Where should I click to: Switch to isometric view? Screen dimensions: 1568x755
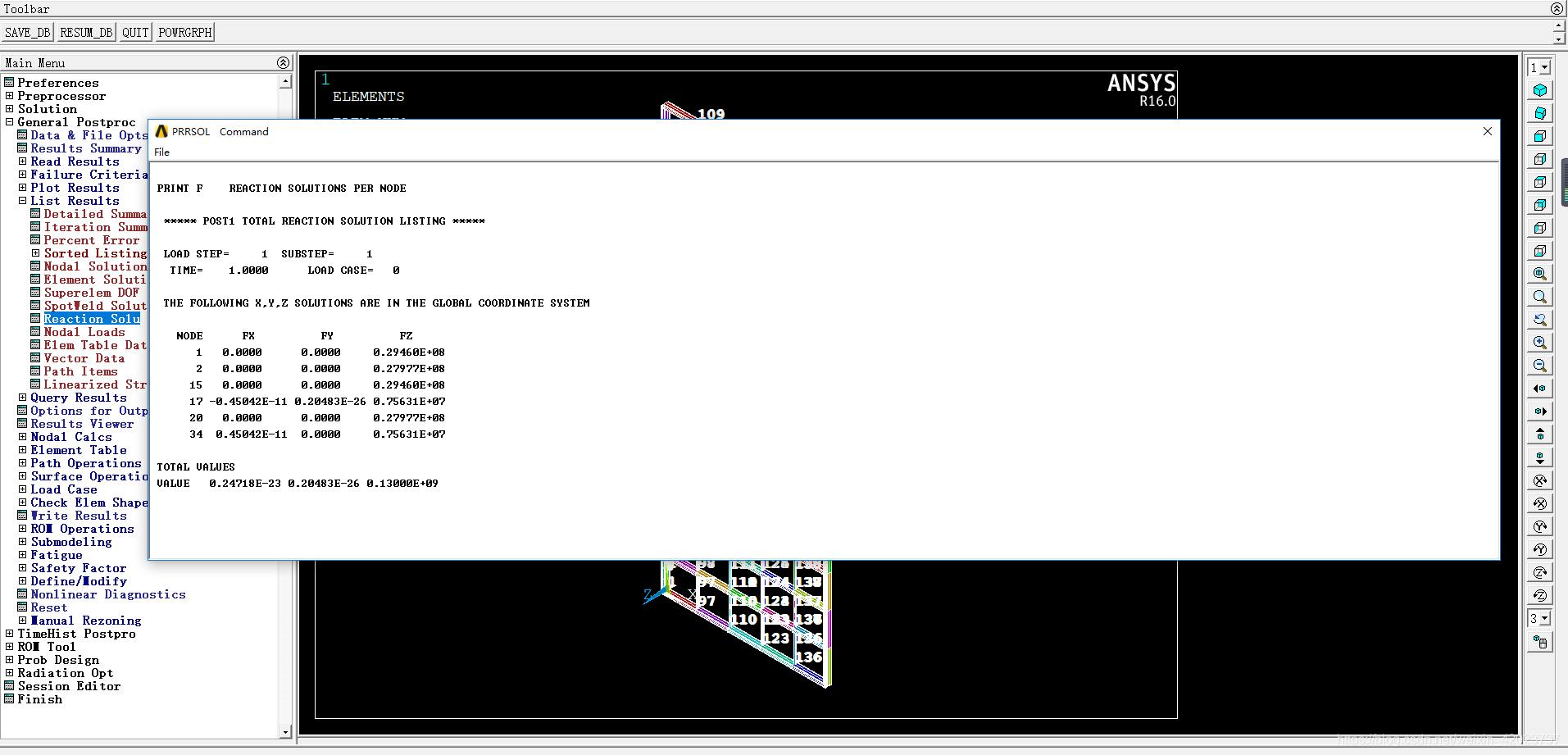point(1539,90)
